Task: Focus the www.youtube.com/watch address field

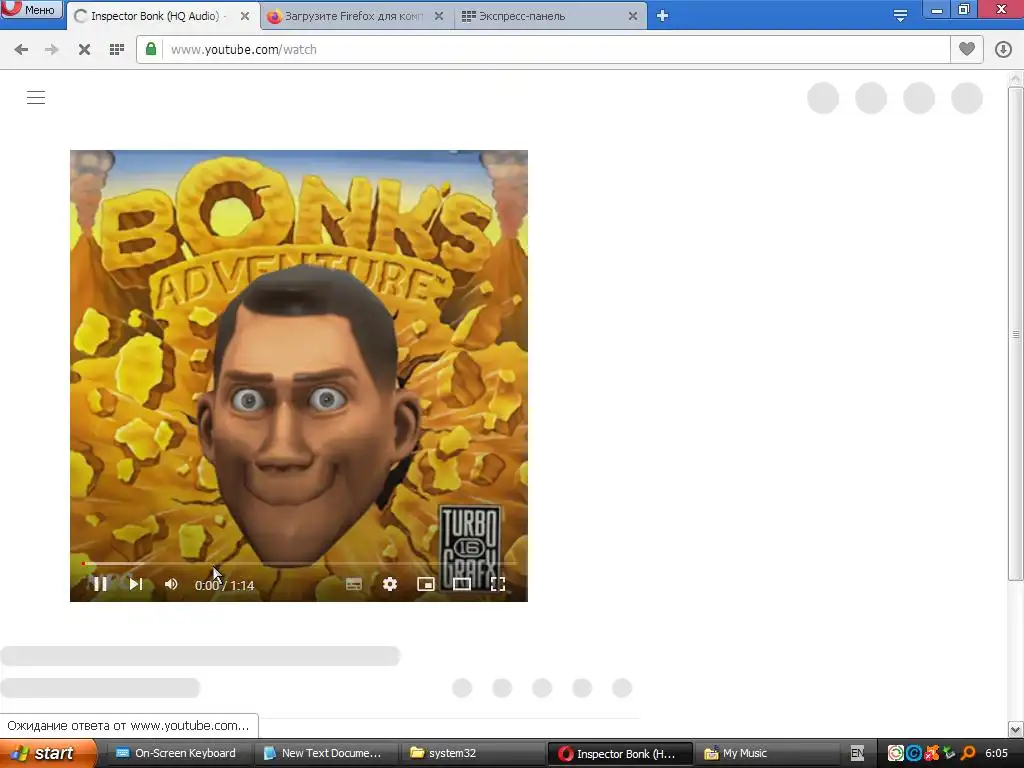Action: tap(543, 50)
